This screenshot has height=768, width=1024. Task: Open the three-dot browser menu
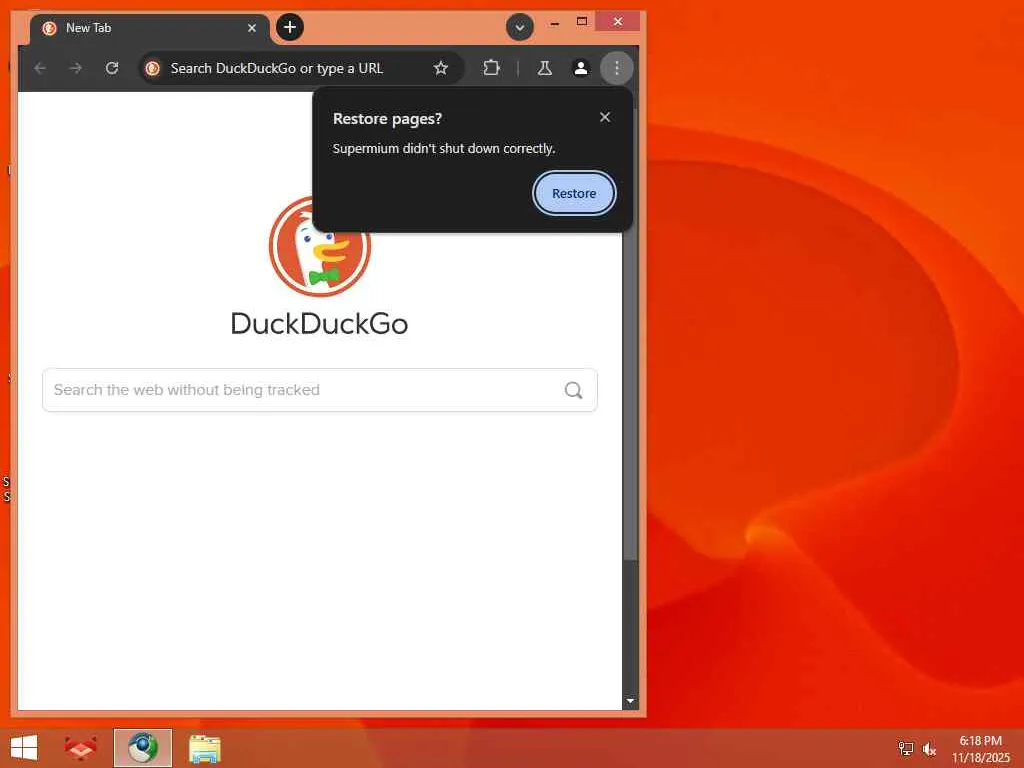[616, 68]
